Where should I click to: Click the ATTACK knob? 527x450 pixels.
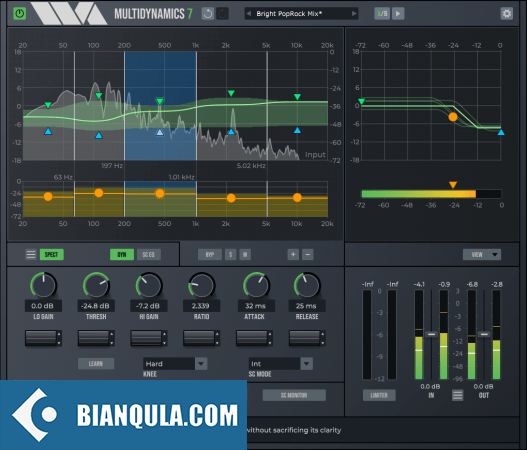[x=256, y=285]
